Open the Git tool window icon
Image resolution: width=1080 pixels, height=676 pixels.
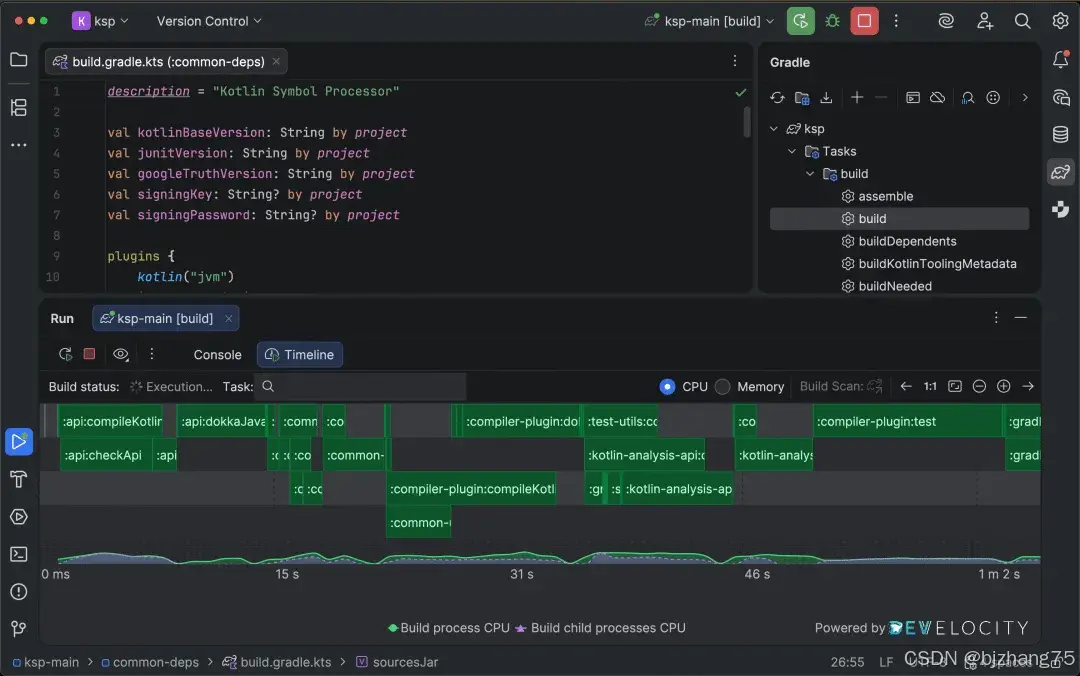(19, 628)
